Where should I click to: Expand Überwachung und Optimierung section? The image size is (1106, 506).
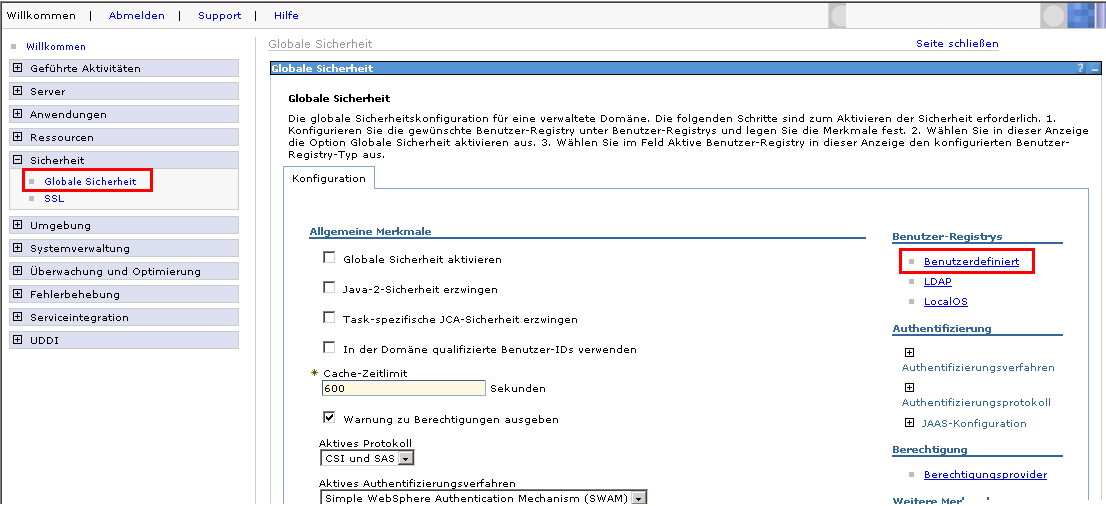click(18, 271)
